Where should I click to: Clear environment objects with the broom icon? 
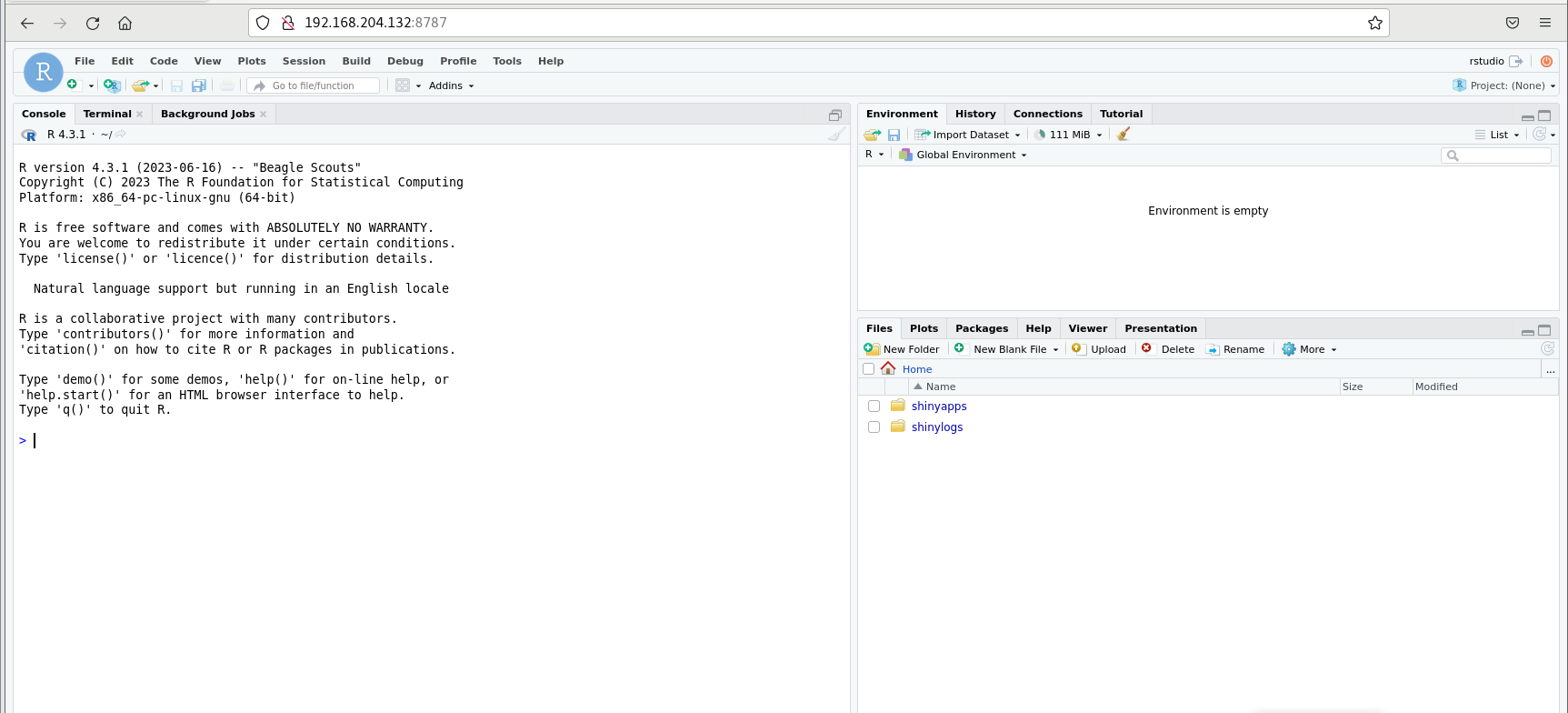pos(1124,135)
